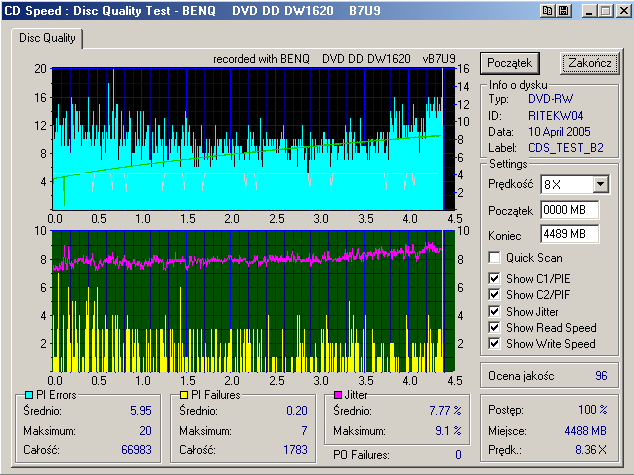This screenshot has width=634, height=475.
Task: Click PI Failures total value 1783
Action: (x=296, y=450)
